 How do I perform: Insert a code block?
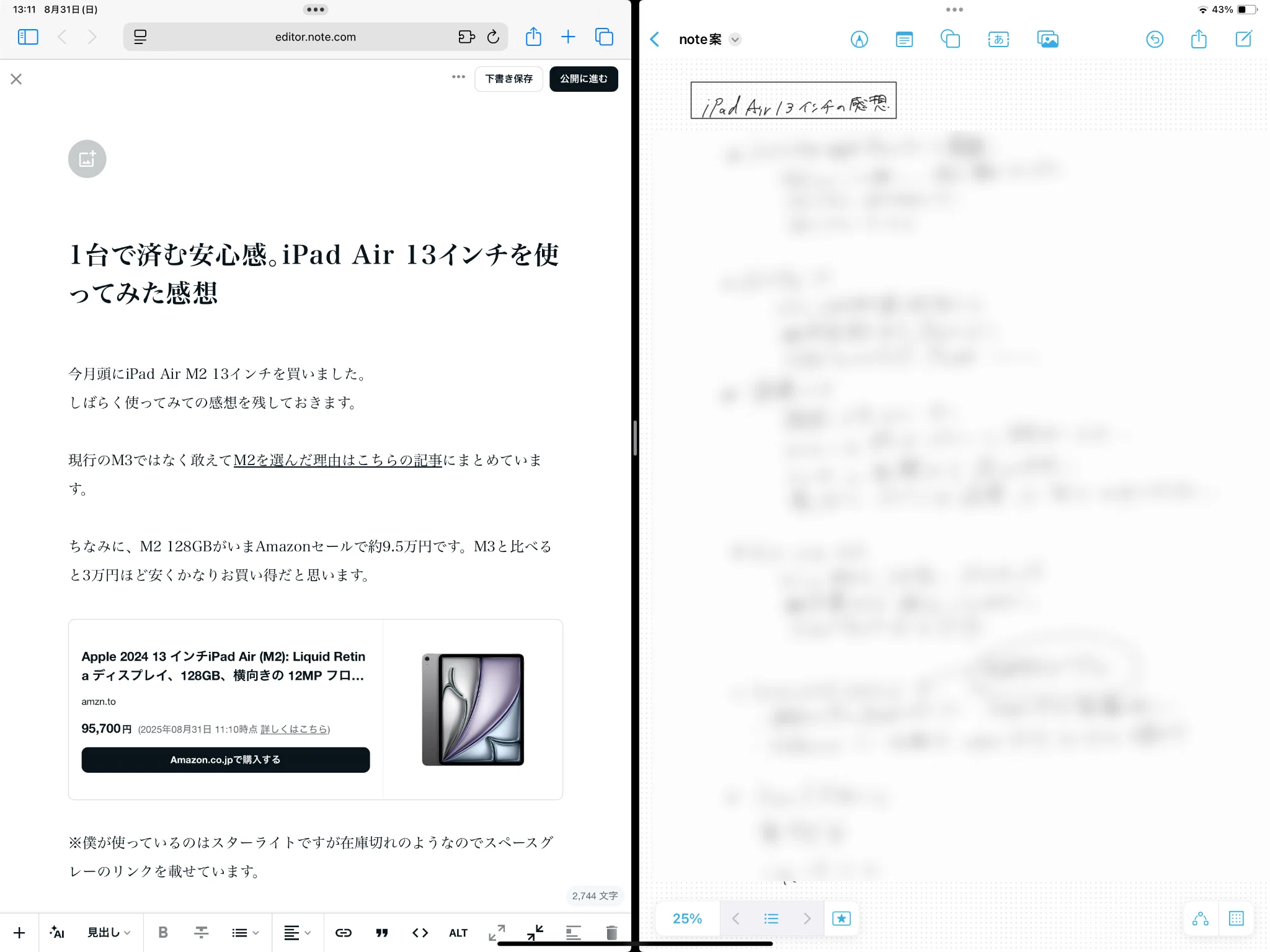click(x=420, y=933)
